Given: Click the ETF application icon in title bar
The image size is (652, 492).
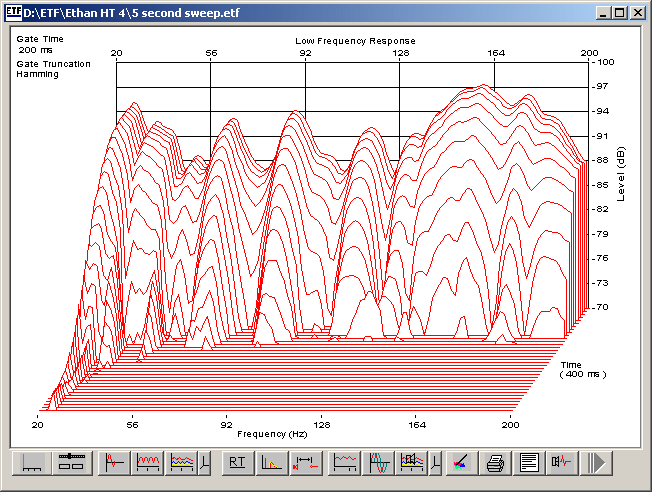Looking at the screenshot, I should tap(13, 12).
